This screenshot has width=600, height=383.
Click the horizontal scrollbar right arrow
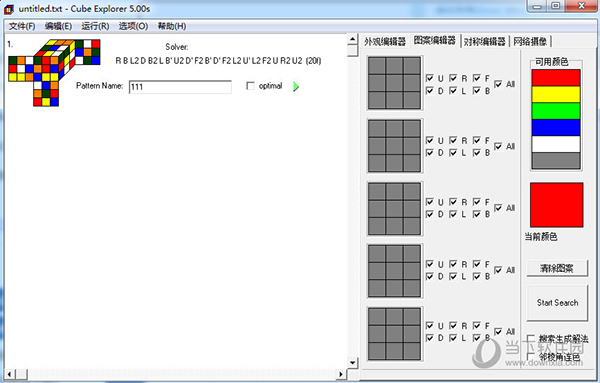pyautogui.click(x=340, y=374)
